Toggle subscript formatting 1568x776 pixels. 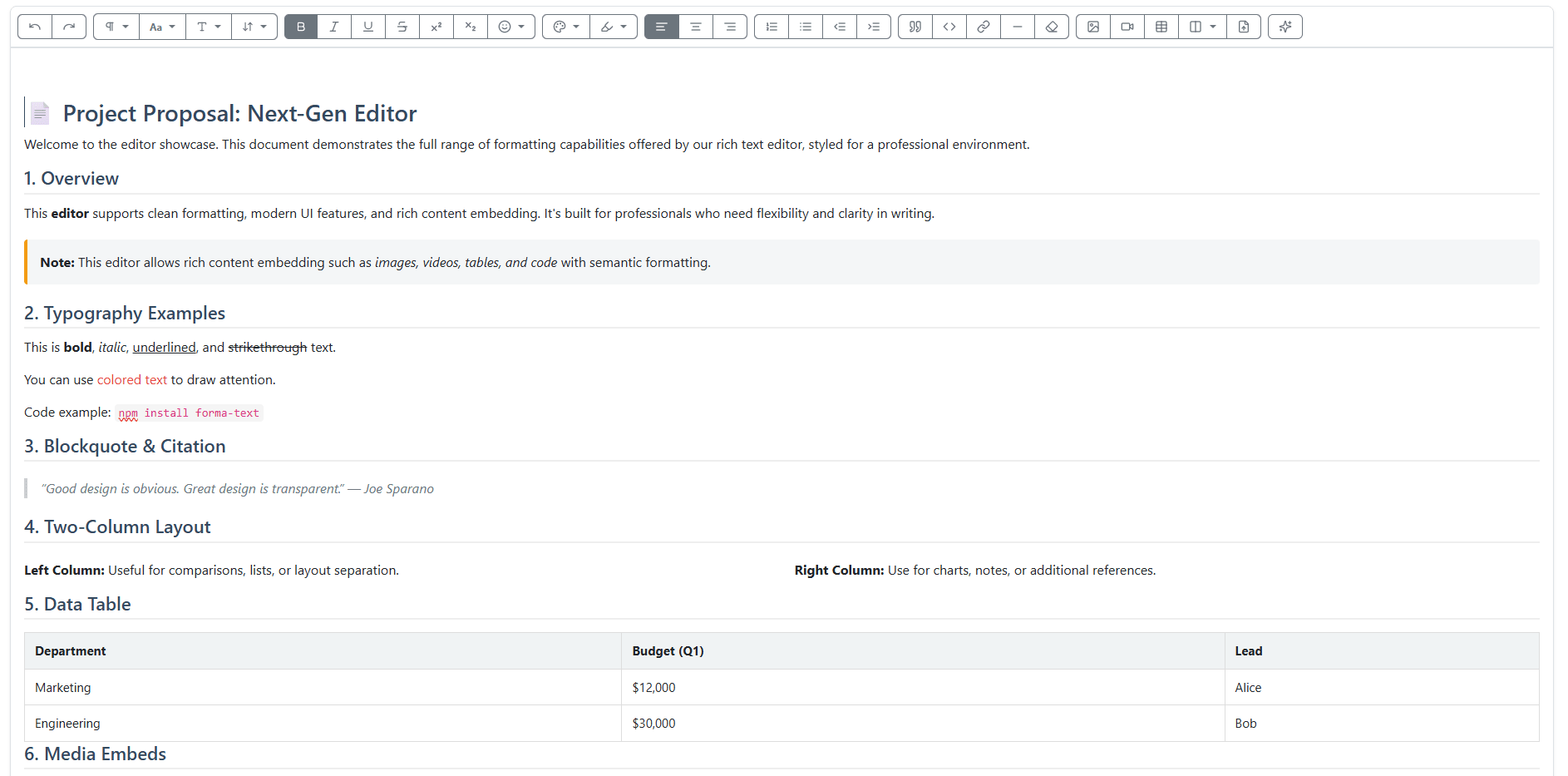(x=471, y=27)
